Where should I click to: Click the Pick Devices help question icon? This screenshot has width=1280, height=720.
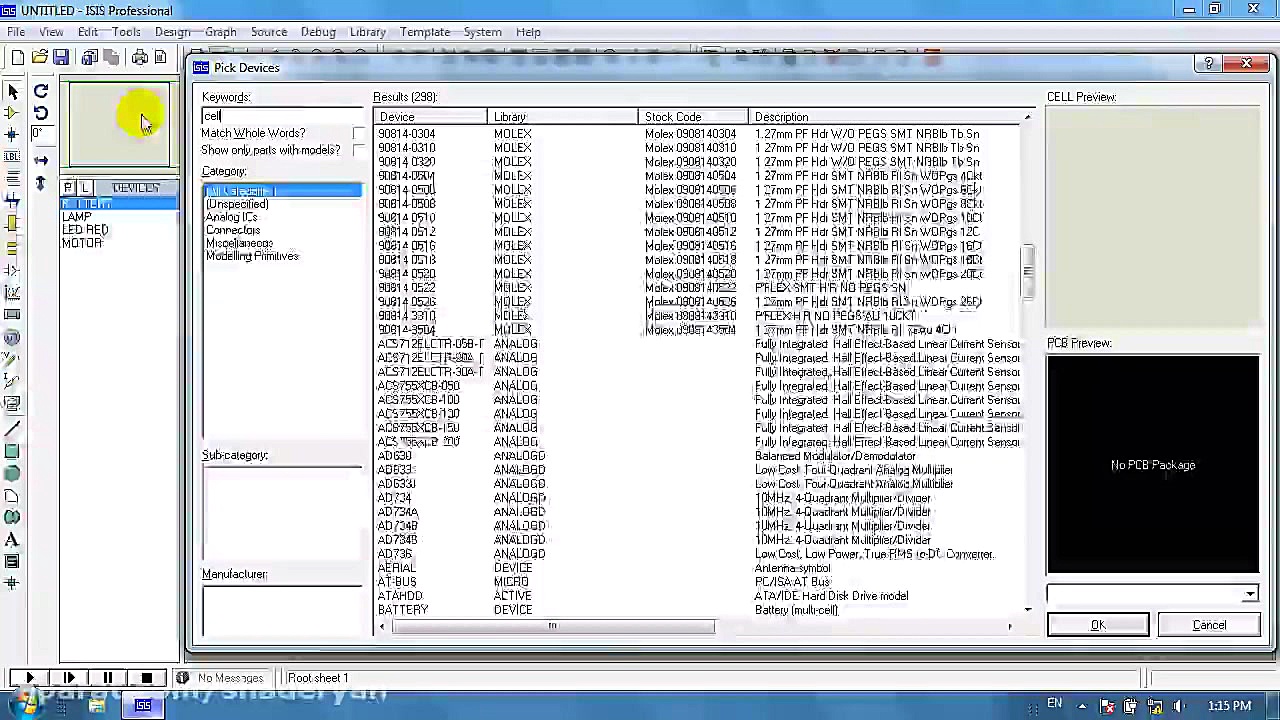(1209, 65)
